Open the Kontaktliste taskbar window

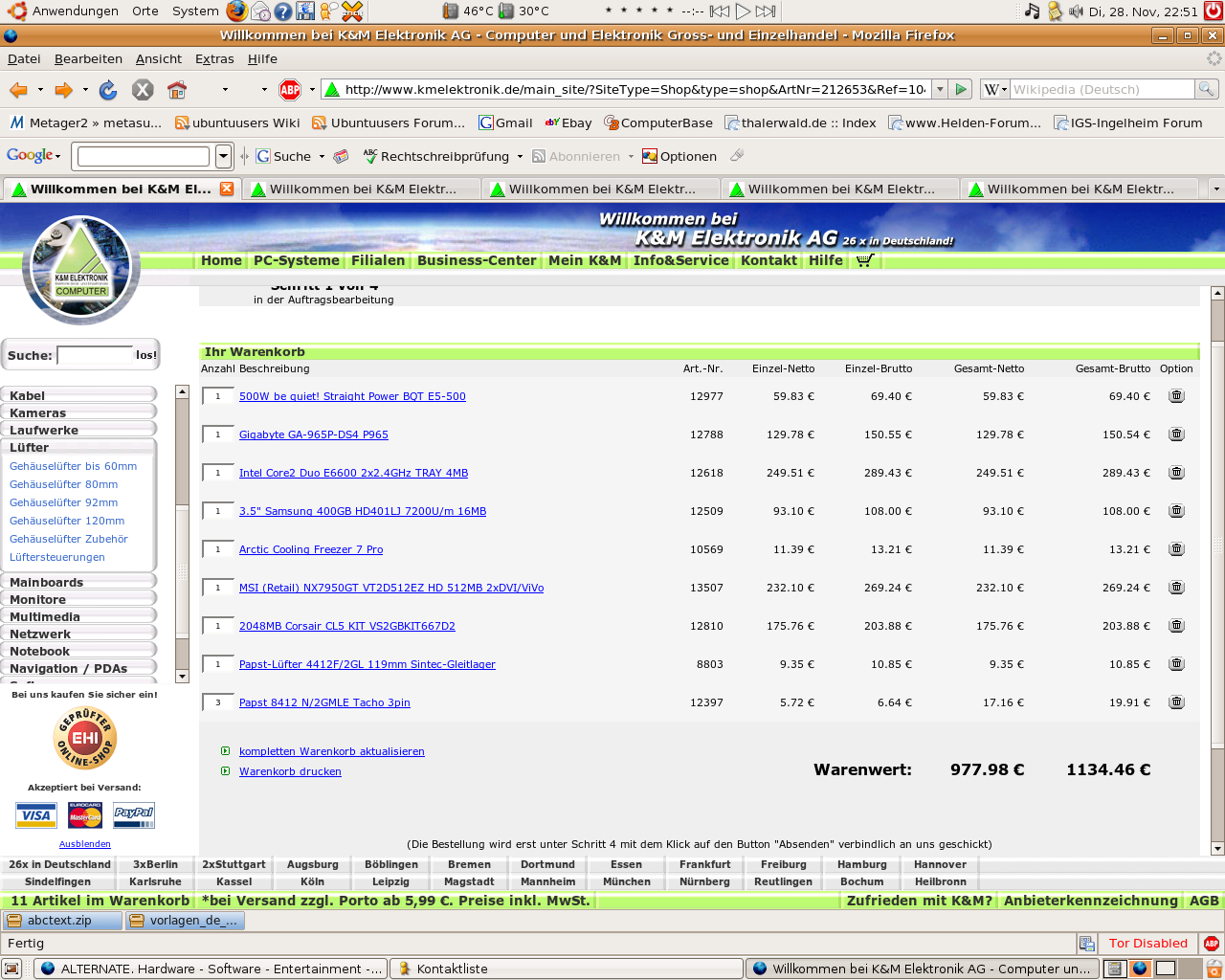tap(567, 969)
